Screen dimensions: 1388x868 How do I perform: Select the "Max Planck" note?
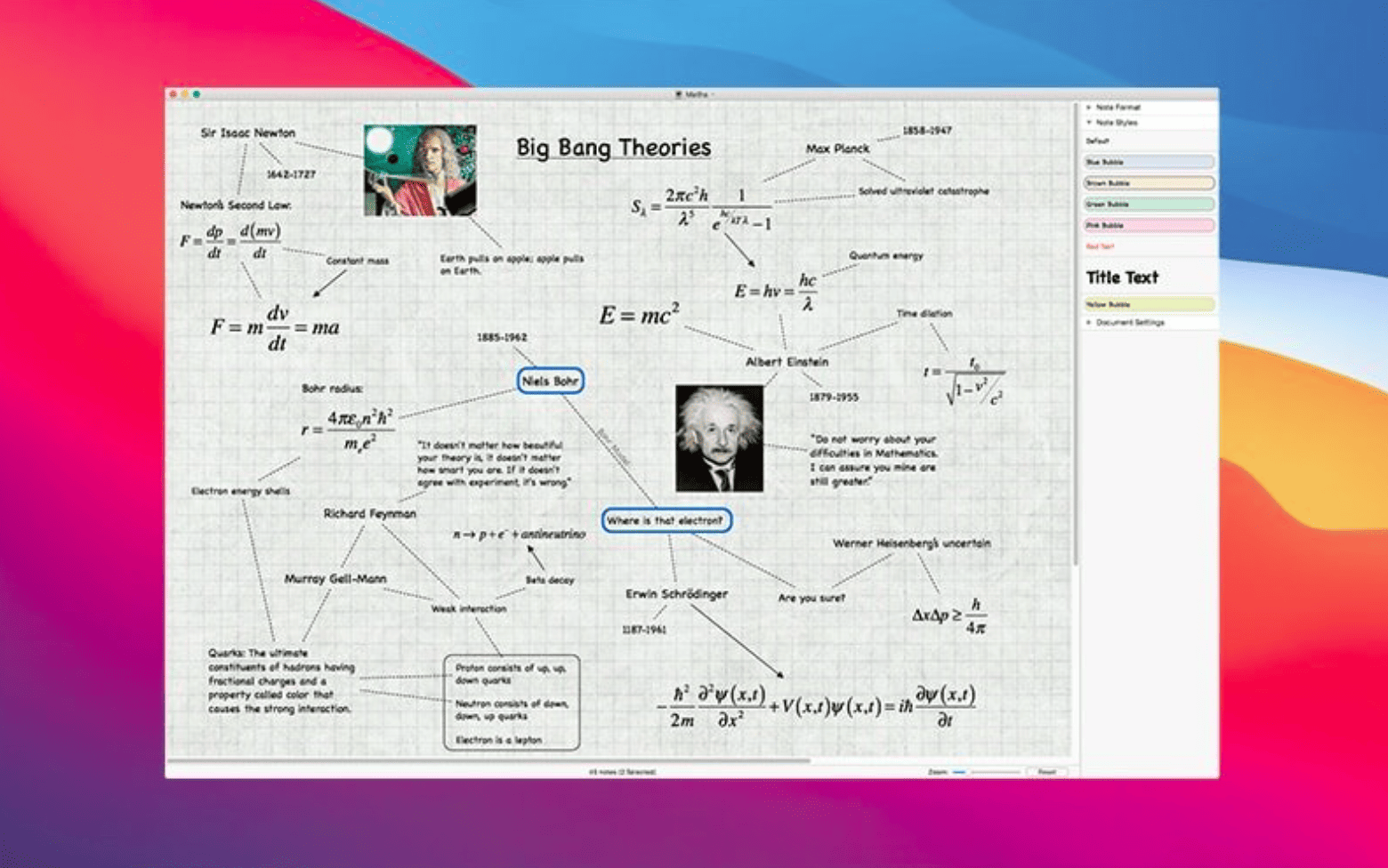[837, 149]
